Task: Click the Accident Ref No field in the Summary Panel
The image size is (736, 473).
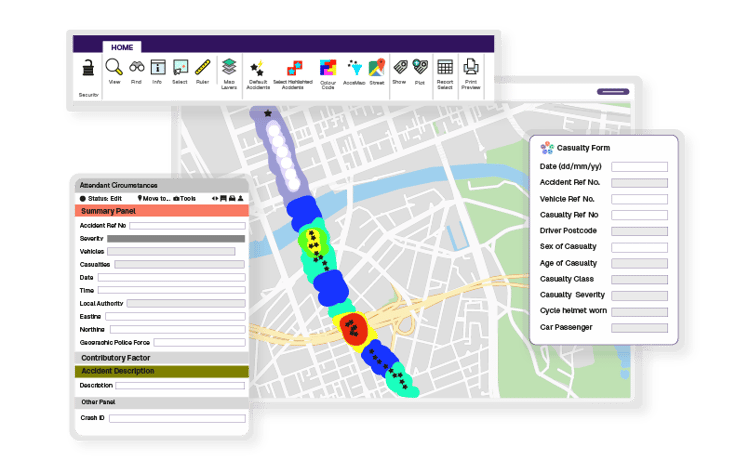Action: click(187, 226)
